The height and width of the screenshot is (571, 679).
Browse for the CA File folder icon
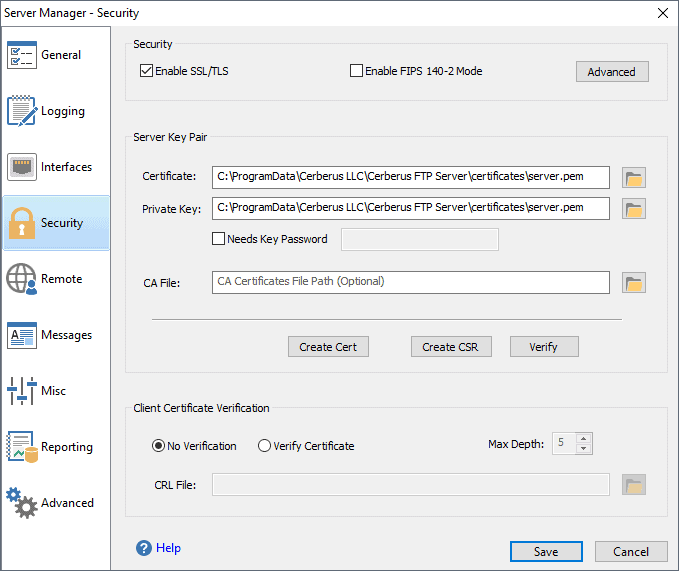634,283
